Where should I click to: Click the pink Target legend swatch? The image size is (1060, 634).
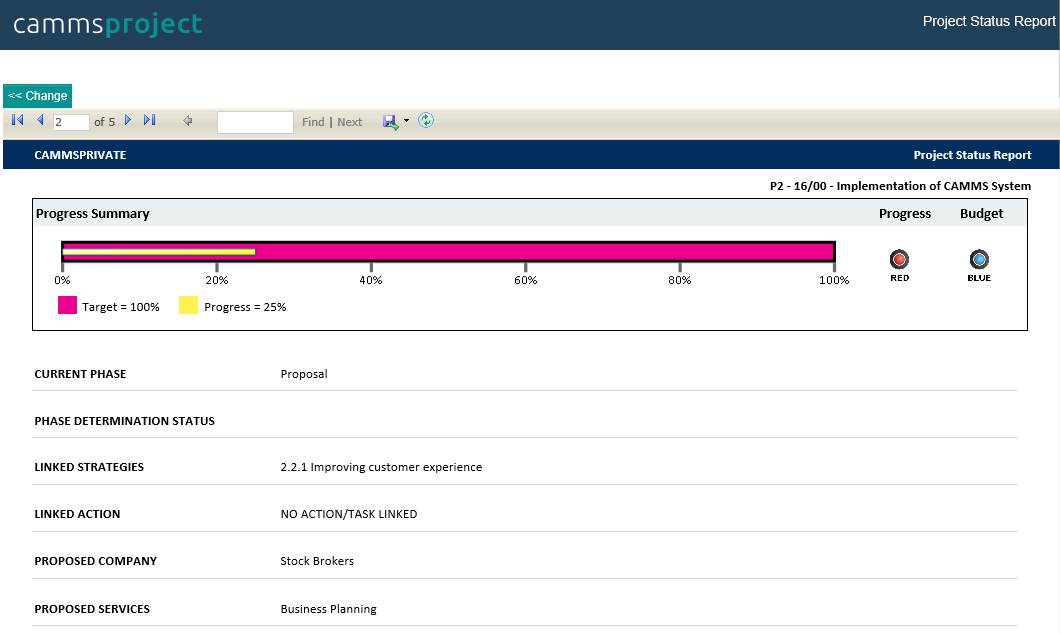tap(68, 305)
